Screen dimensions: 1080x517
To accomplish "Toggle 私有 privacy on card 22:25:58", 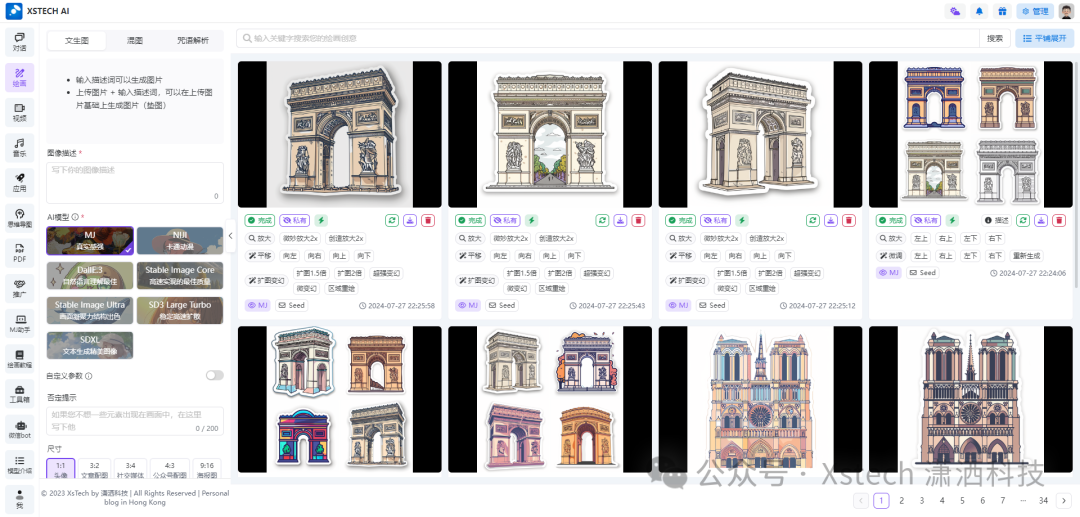I will point(295,220).
